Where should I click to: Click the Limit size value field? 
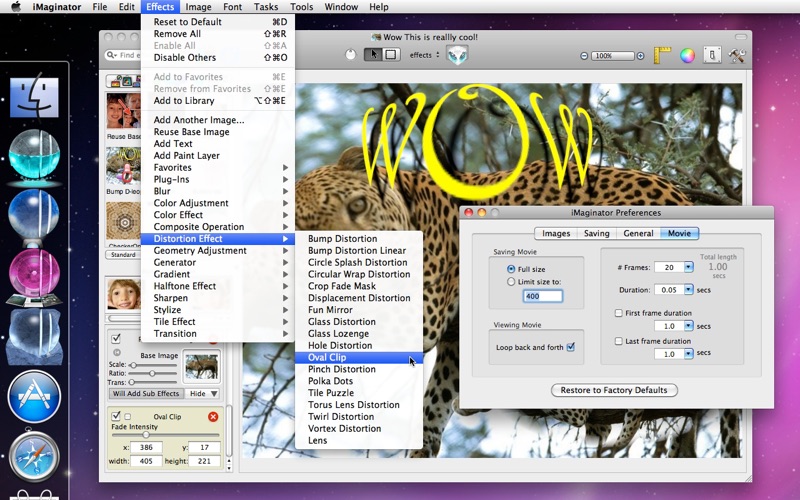click(543, 296)
